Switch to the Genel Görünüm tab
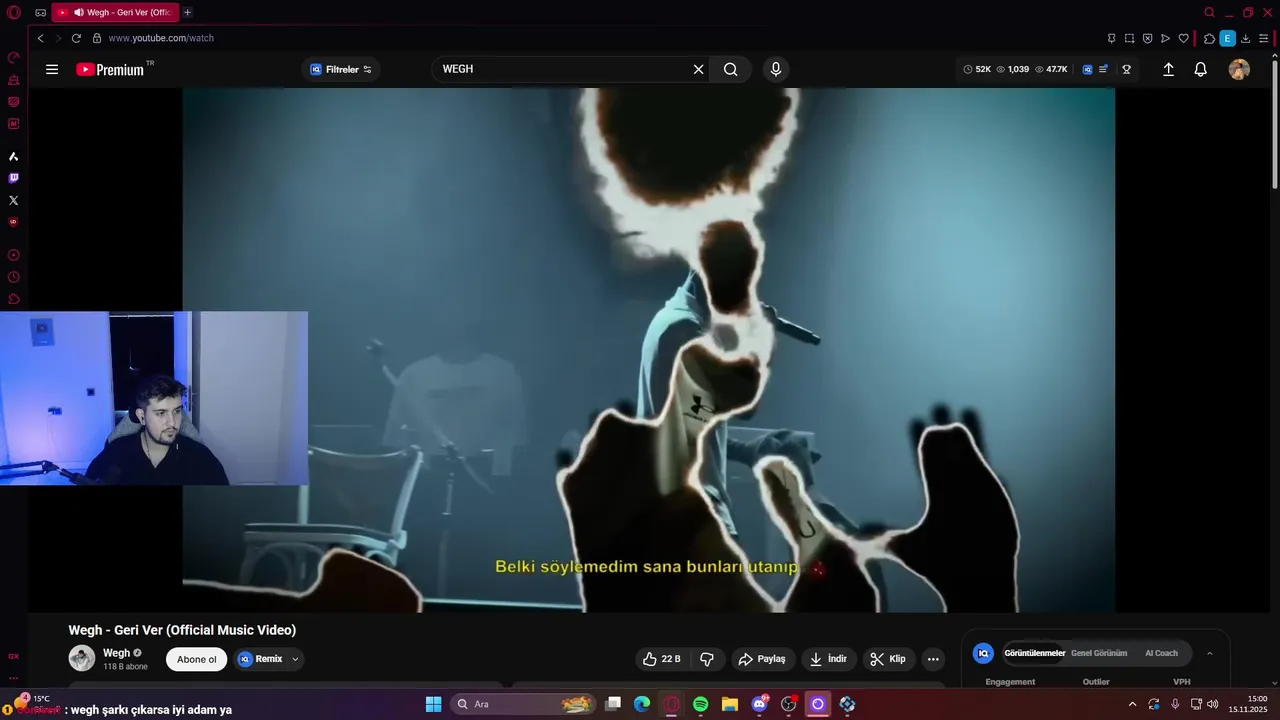Viewport: 1280px width, 720px height. pos(1099,653)
